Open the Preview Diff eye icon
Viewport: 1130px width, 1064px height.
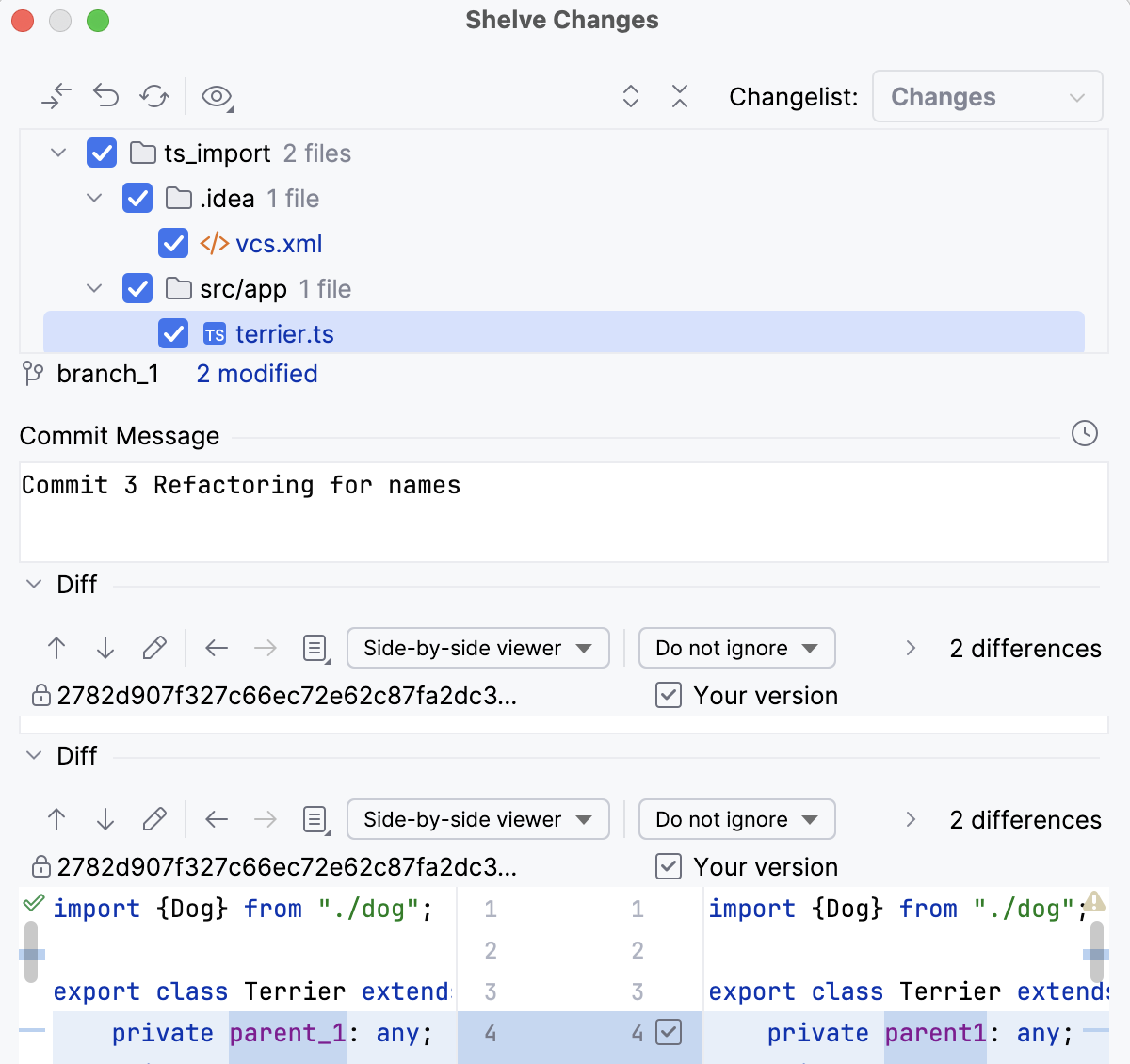coord(215,96)
